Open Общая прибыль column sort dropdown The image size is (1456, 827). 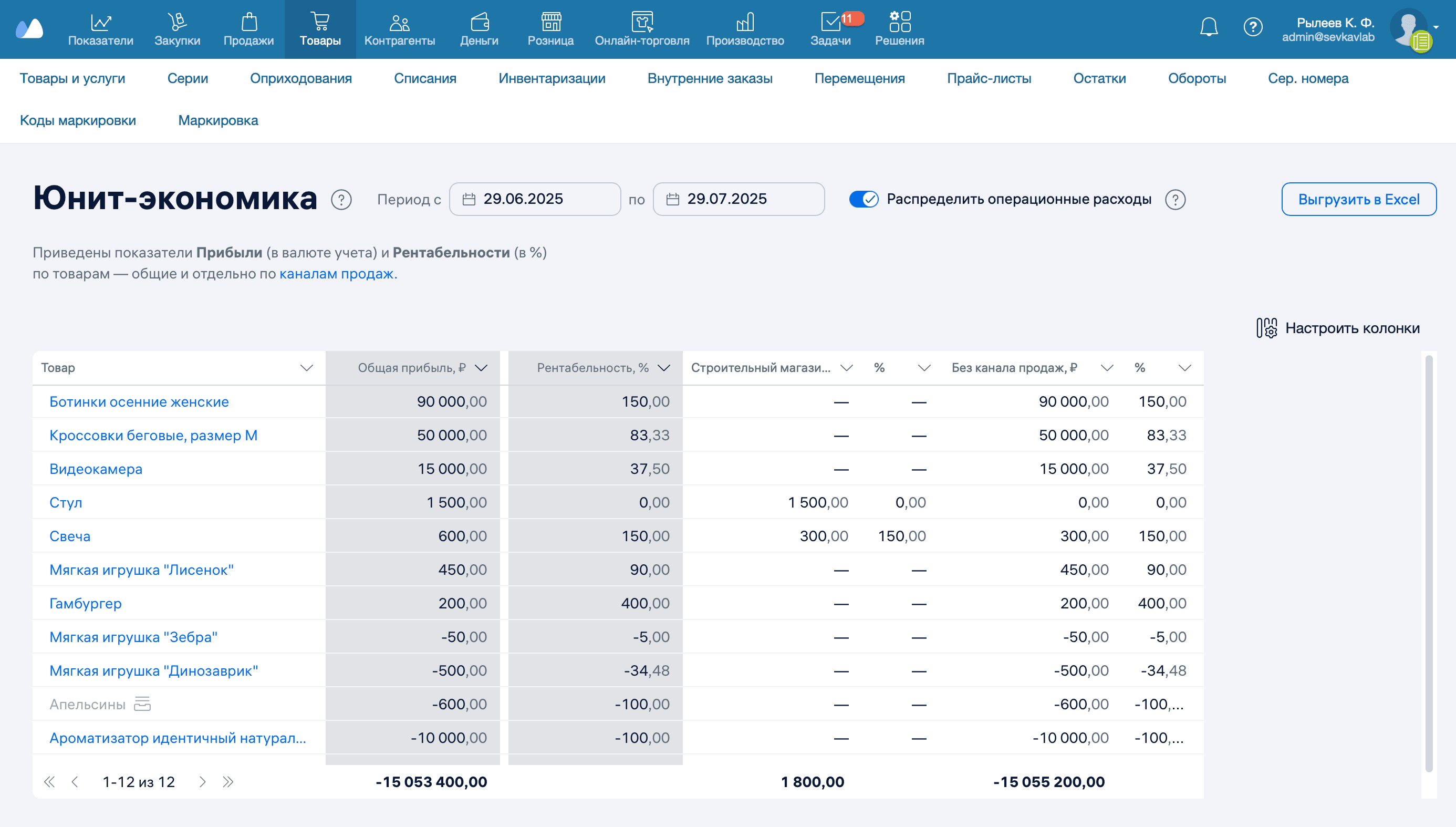point(481,368)
